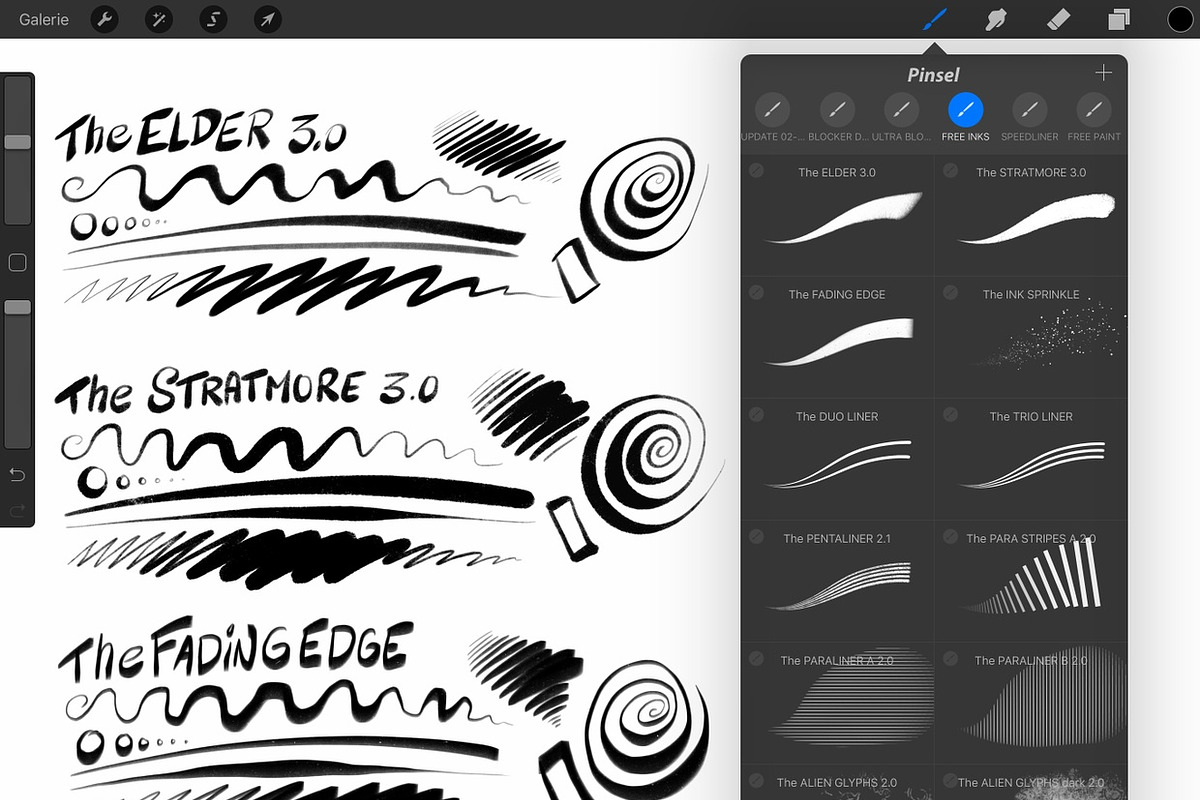Tick the check circle on The INK SPRINKLE
Viewport: 1200px width, 800px height.
(x=950, y=292)
